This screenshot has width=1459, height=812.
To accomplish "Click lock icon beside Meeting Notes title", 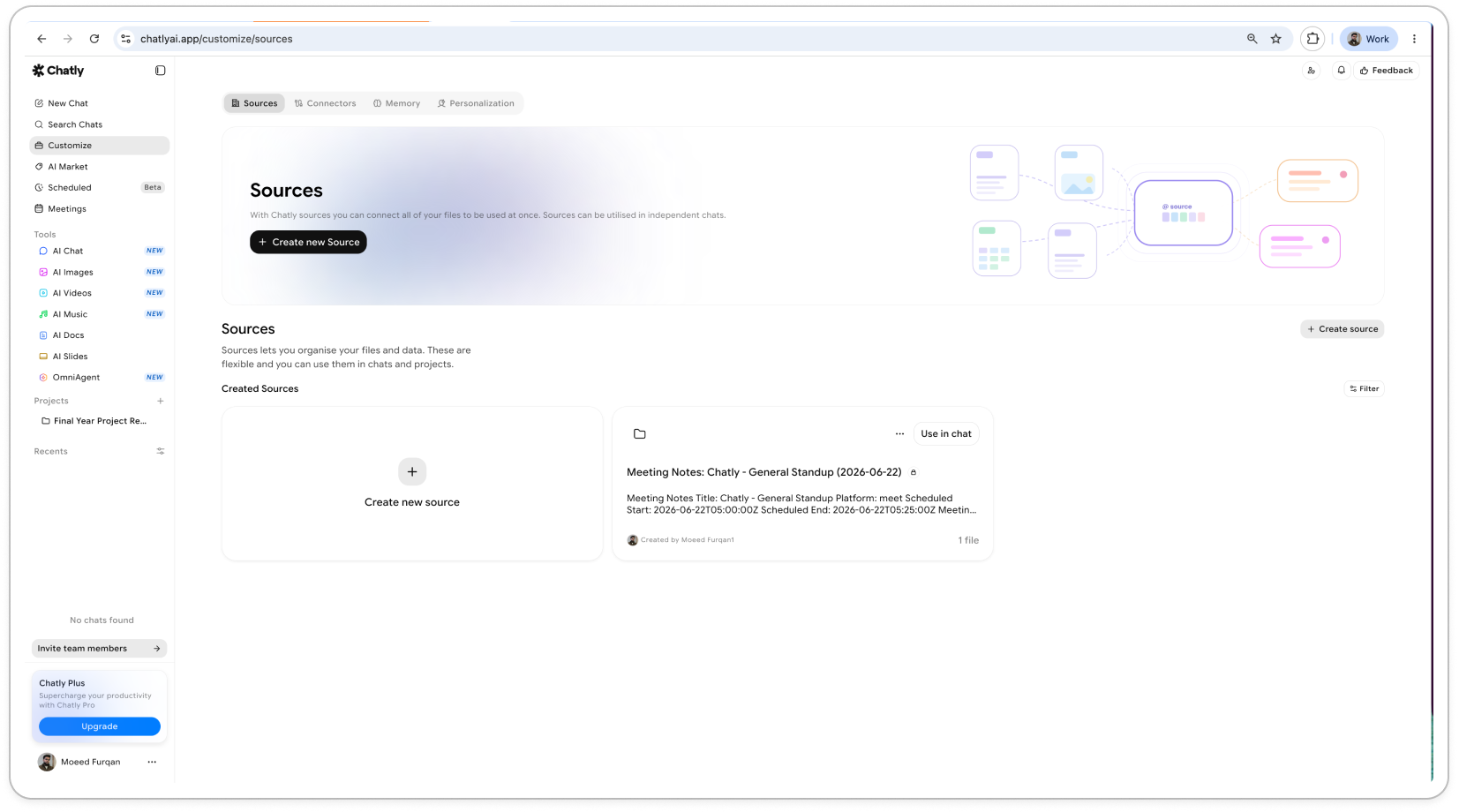I will pyautogui.click(x=914, y=472).
